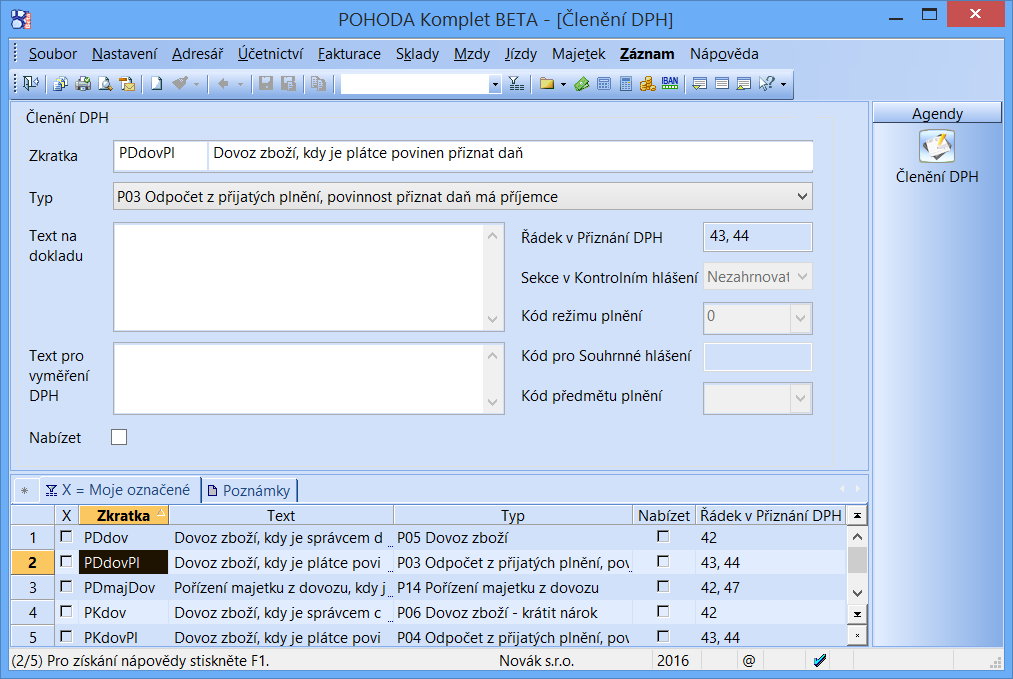This screenshot has width=1013, height=679.
Task: Click the second diskette icon with document
Action: [x=288, y=83]
